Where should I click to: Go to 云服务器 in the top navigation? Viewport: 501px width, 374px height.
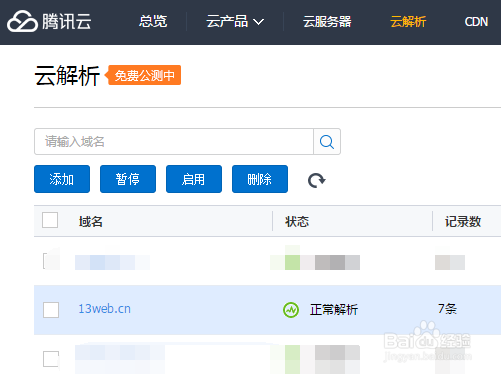pos(327,22)
